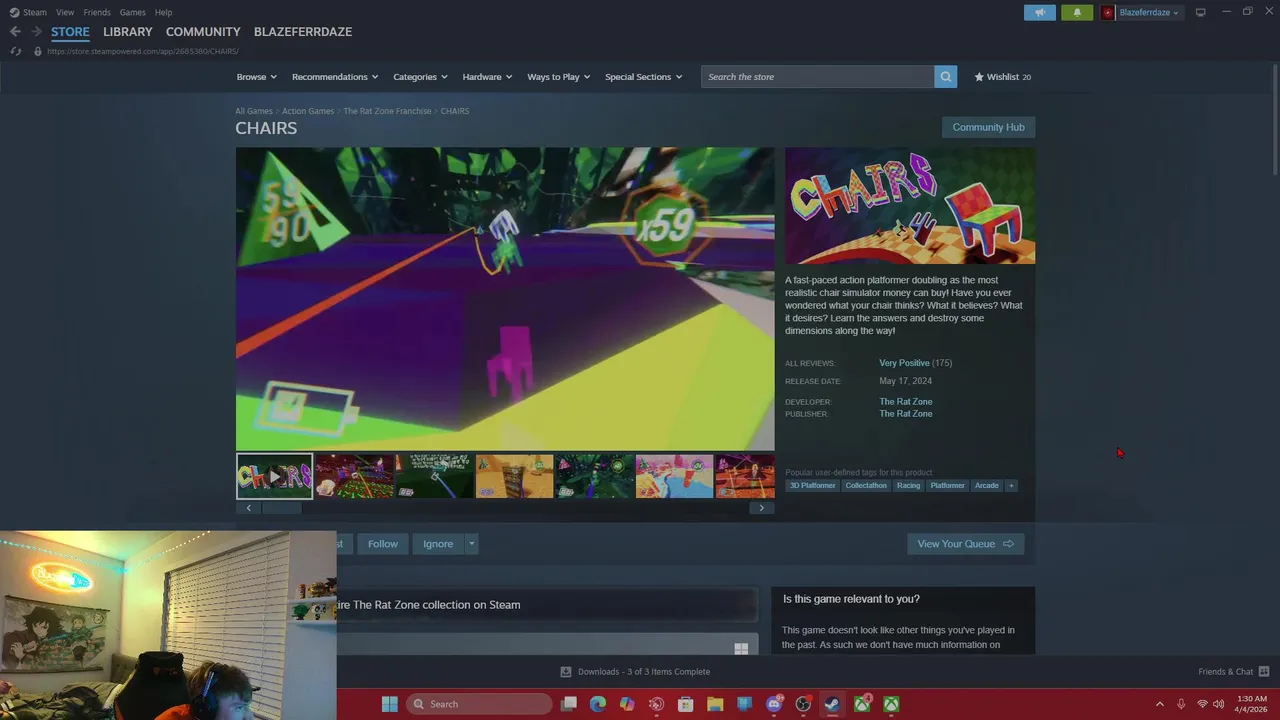
Task: Switch to the COMMUNITY tab
Action: (203, 32)
